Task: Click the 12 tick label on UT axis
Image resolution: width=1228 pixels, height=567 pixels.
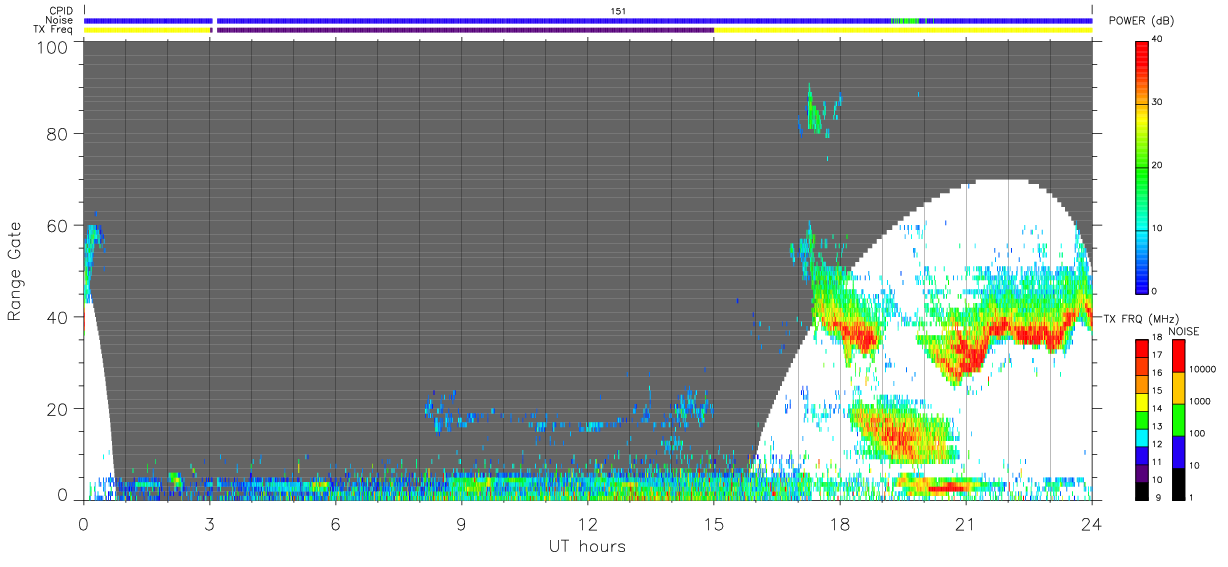Action: [587, 523]
